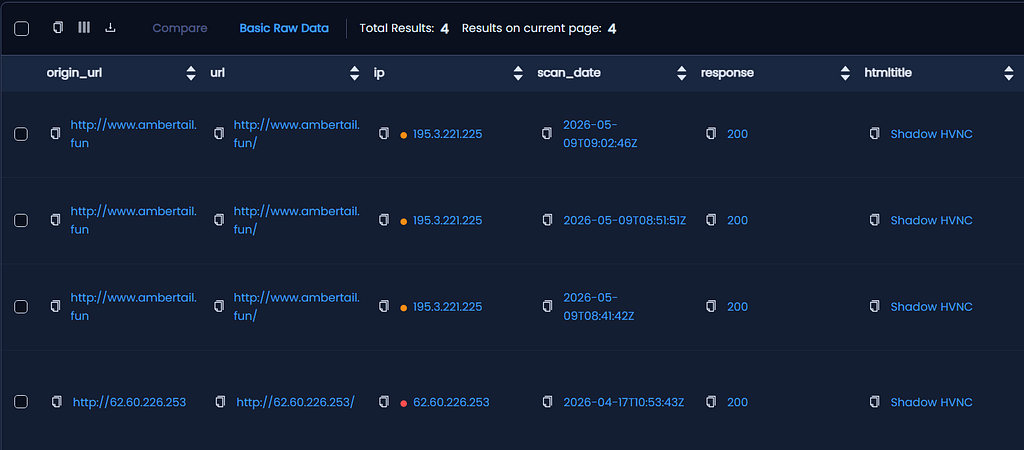Viewport: 1024px width, 450px height.
Task: Open the Basic Raw Data view
Action: 284,28
